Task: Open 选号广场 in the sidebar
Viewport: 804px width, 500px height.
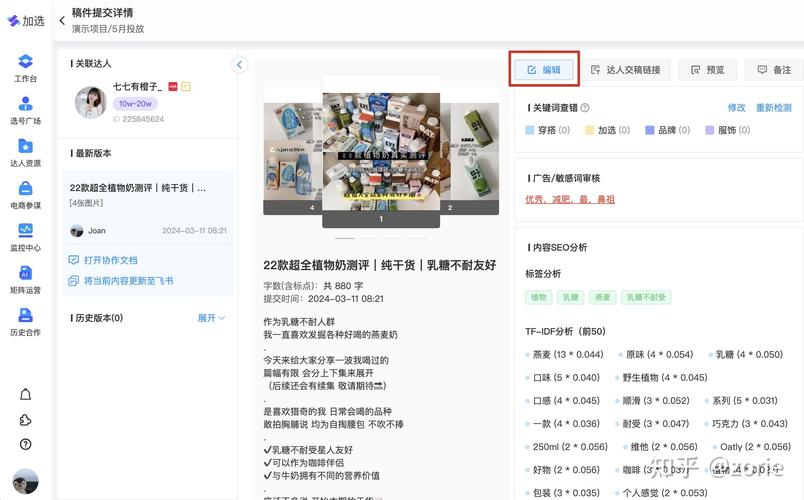Action: 25,110
